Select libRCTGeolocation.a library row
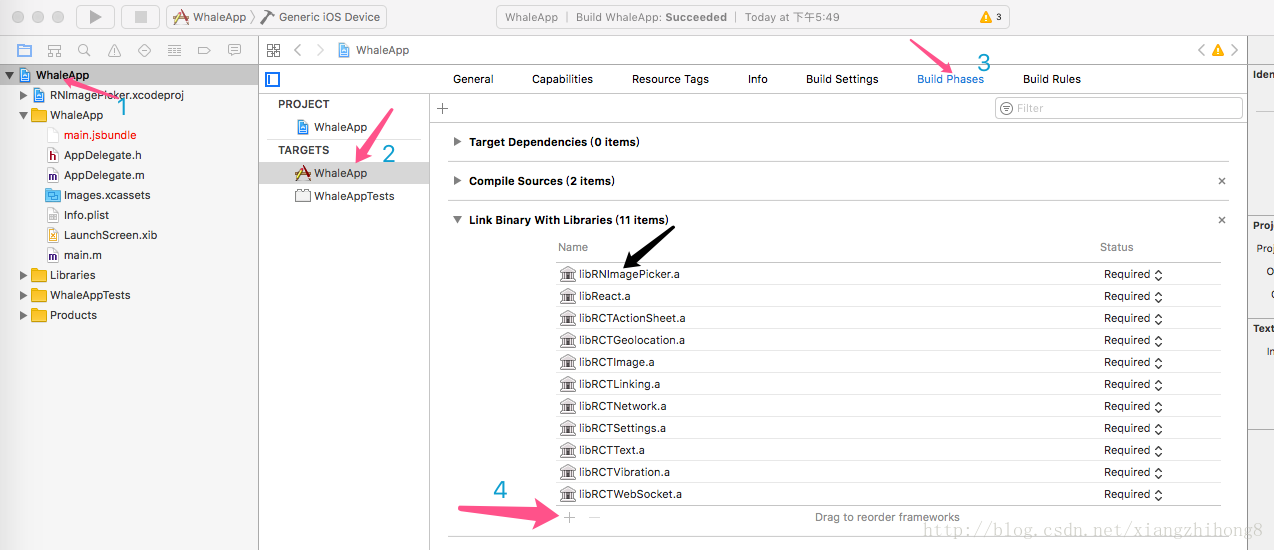Image resolution: width=1274 pixels, height=550 pixels. [x=888, y=340]
